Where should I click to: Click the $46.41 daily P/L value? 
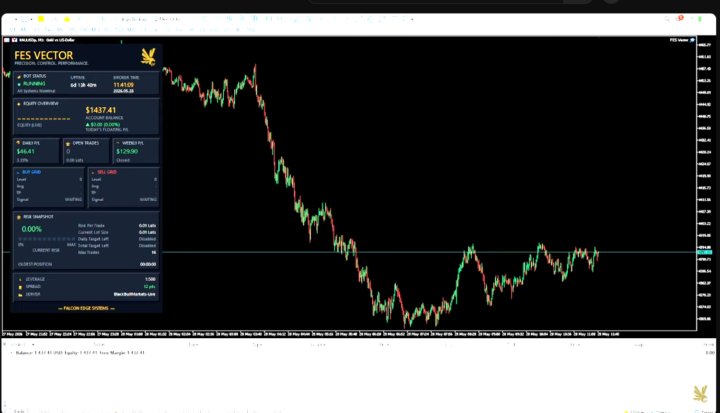pyautogui.click(x=25, y=151)
